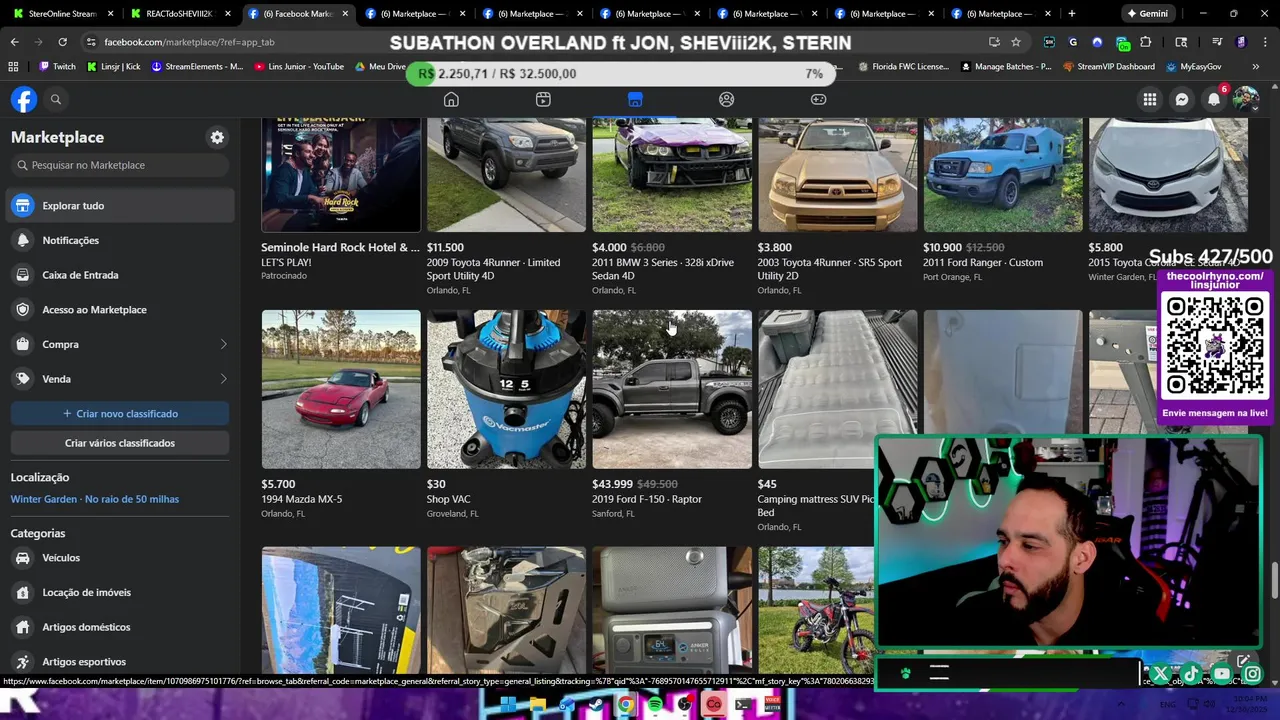The height and width of the screenshot is (720, 1280).
Task: Expand the Venda submenu chevron
Action: [223, 379]
